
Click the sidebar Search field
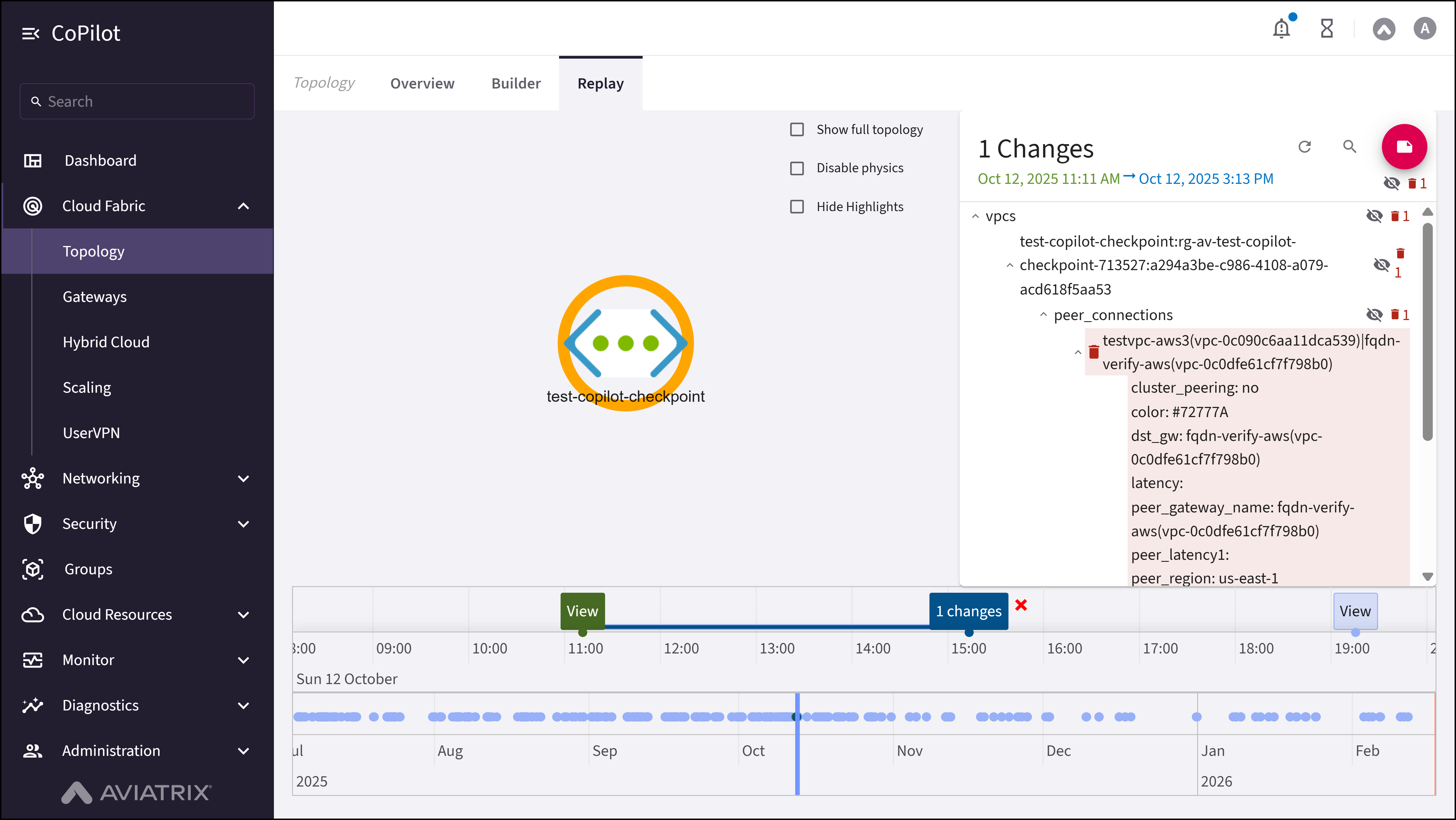point(137,102)
